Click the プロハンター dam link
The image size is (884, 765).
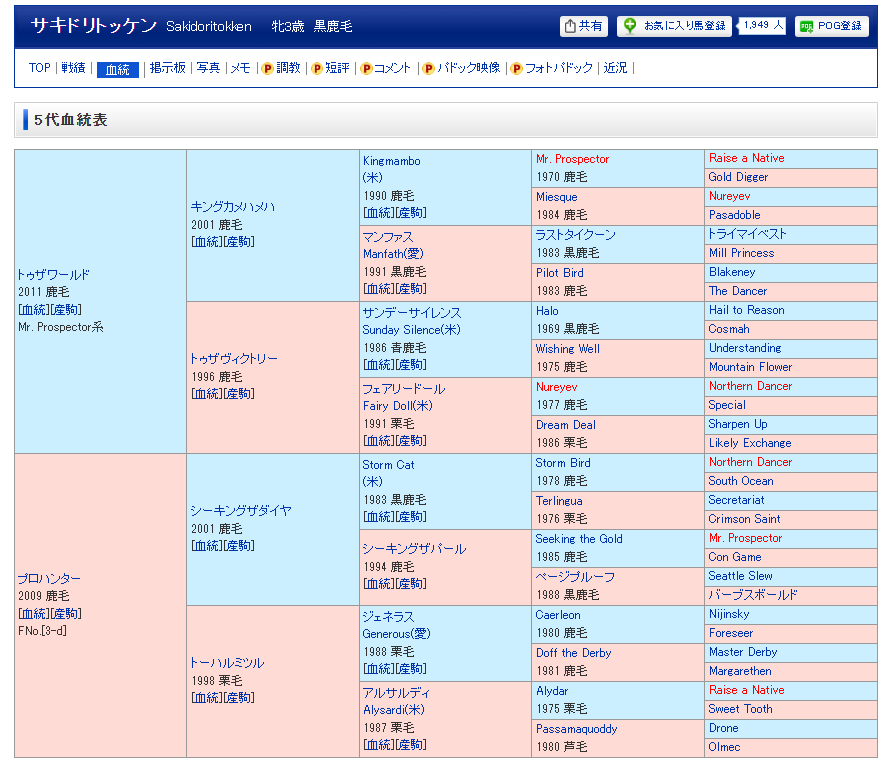(49, 578)
